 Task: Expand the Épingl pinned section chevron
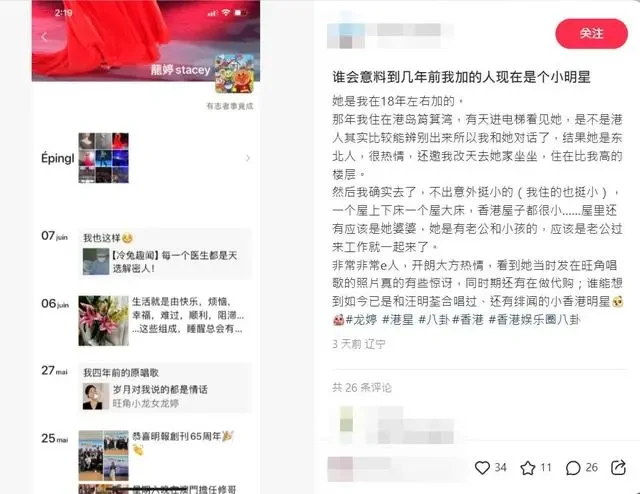pyautogui.click(x=248, y=158)
